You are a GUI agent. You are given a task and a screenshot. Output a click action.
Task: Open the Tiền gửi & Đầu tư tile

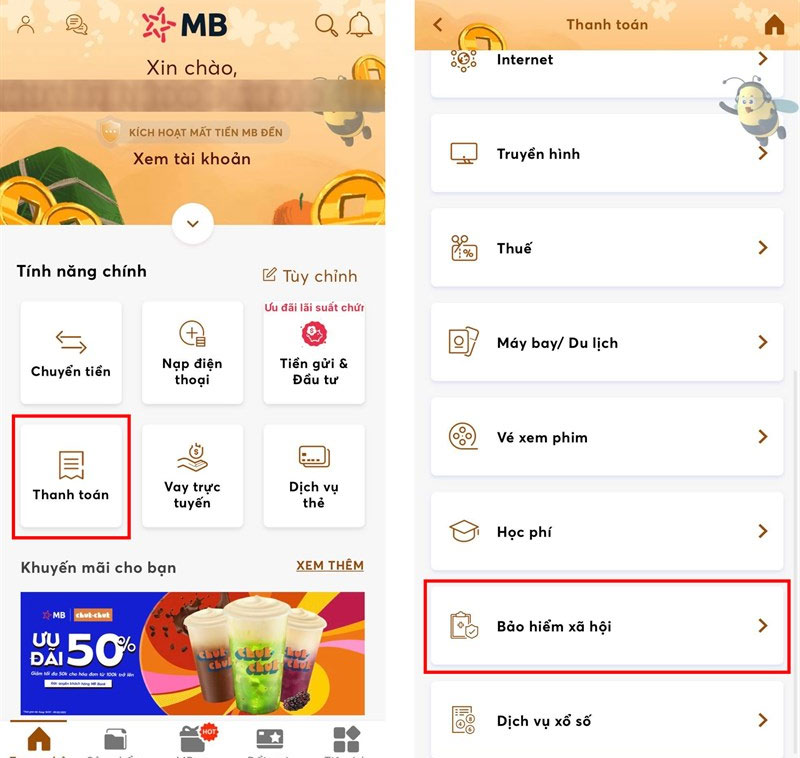click(314, 352)
